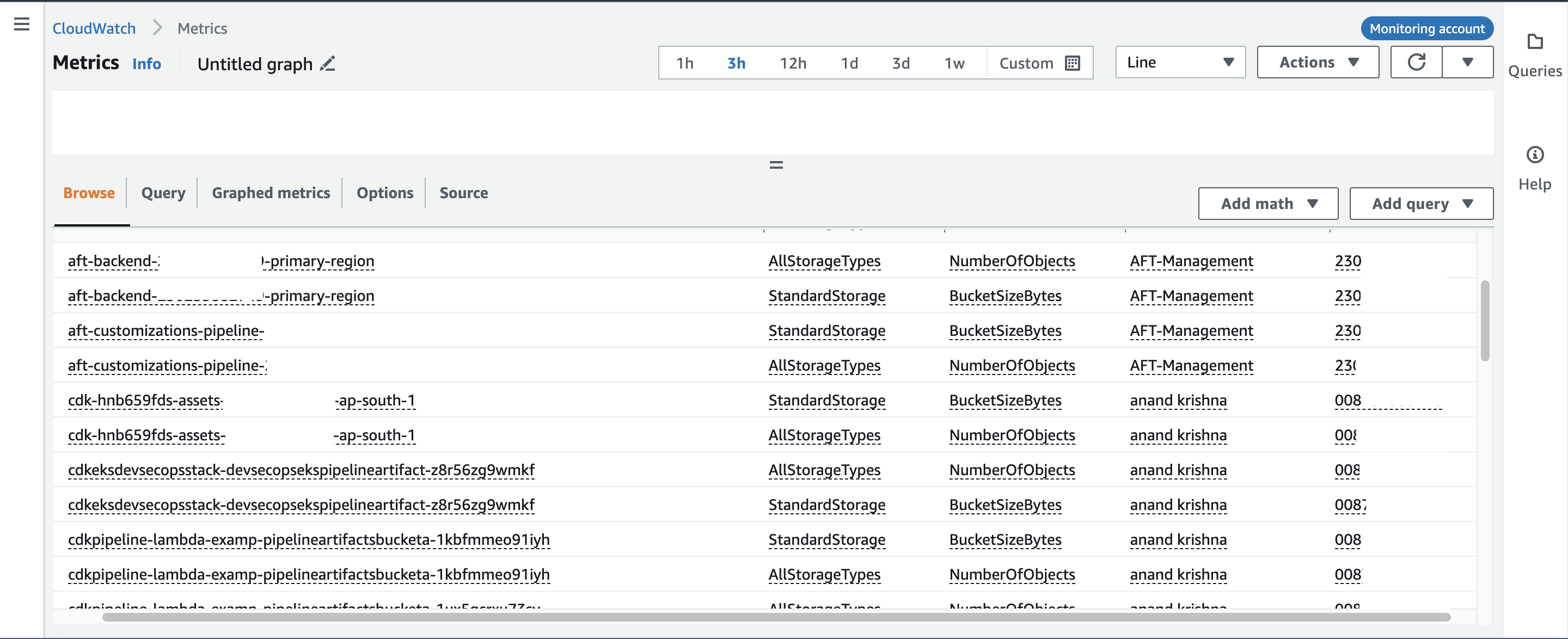This screenshot has width=1568, height=639.
Task: Click NumberOfObjects in aft-customizations-pipeline row
Action: [1012, 365]
